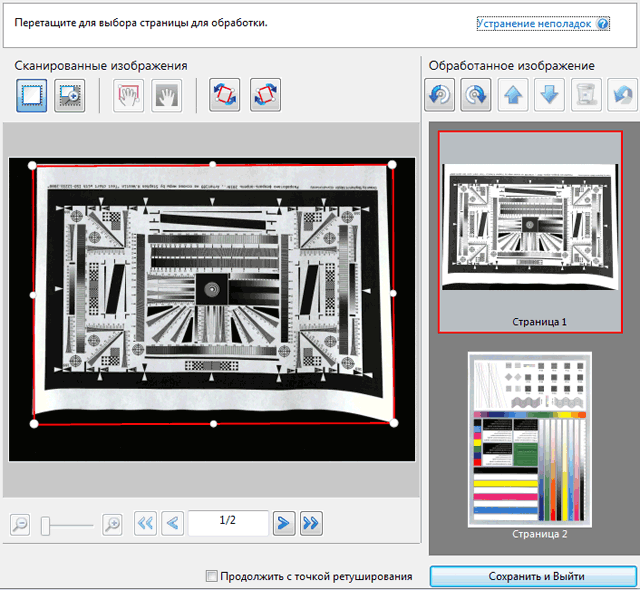Screen dimensions: 640x590
Task: Delete the selected processed page
Action: 584,96
